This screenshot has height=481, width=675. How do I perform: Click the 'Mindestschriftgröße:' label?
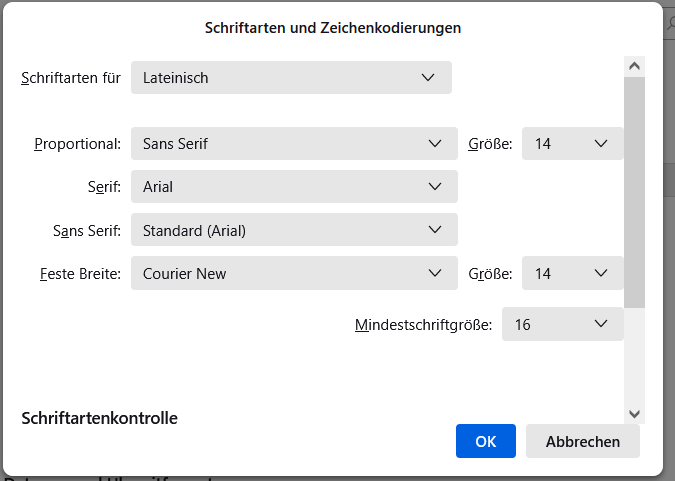point(423,324)
